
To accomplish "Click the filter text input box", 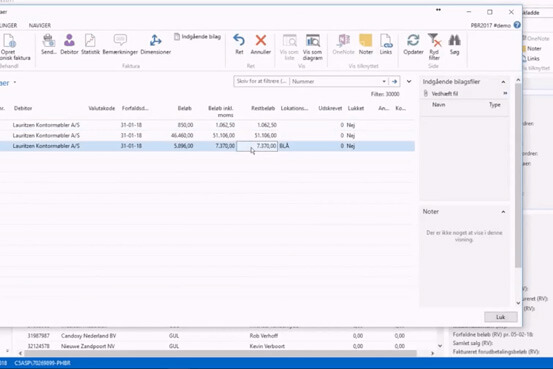I will click(262, 81).
